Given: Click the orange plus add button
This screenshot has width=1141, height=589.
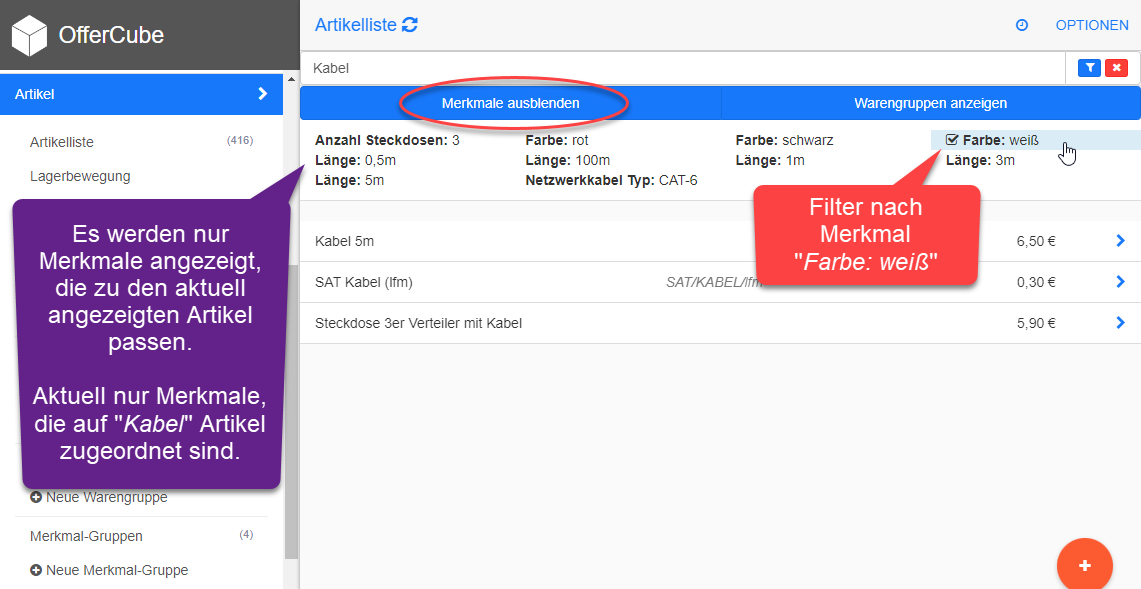Looking at the screenshot, I should (x=1084, y=566).
